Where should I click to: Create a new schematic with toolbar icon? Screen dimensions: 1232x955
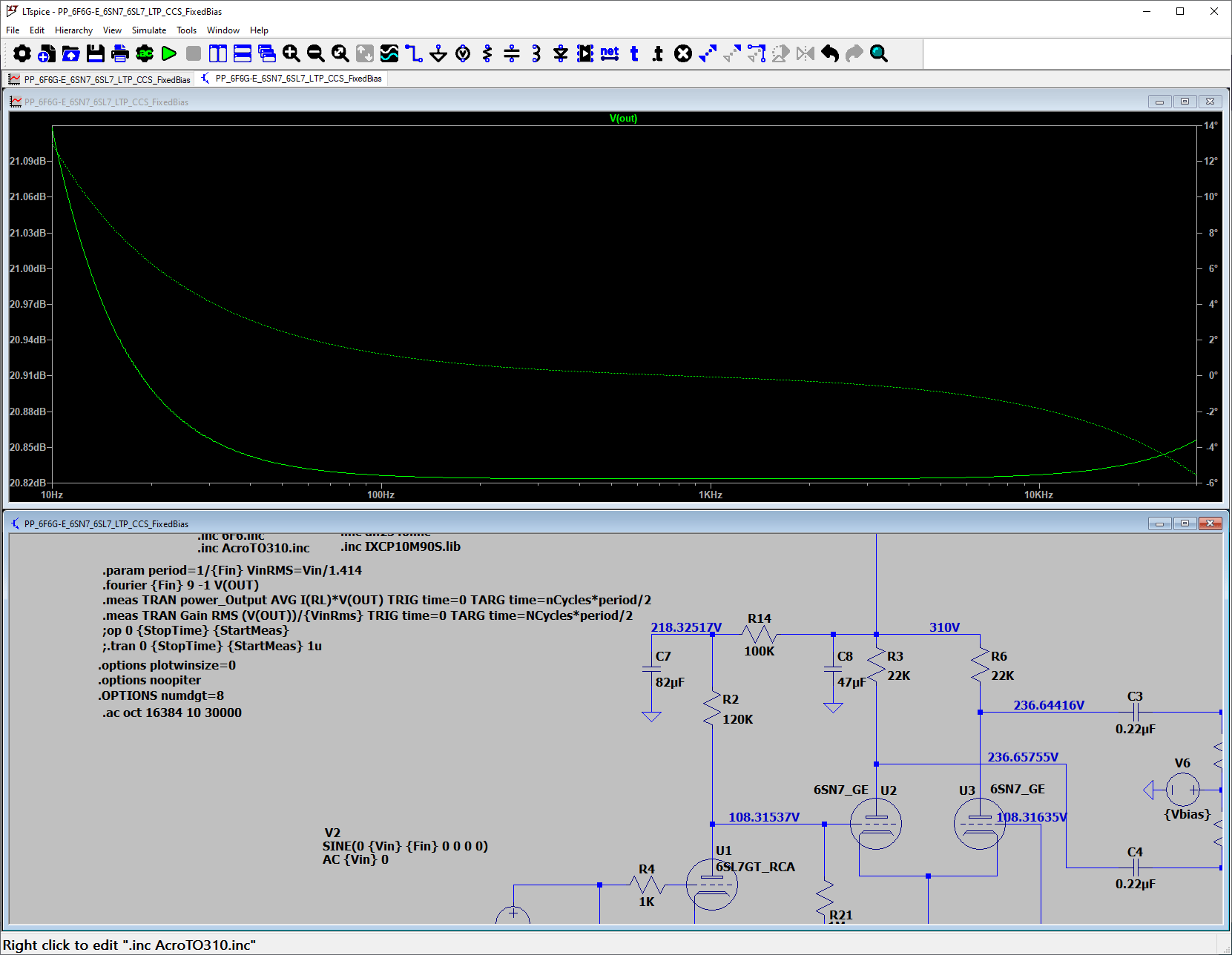(47, 53)
